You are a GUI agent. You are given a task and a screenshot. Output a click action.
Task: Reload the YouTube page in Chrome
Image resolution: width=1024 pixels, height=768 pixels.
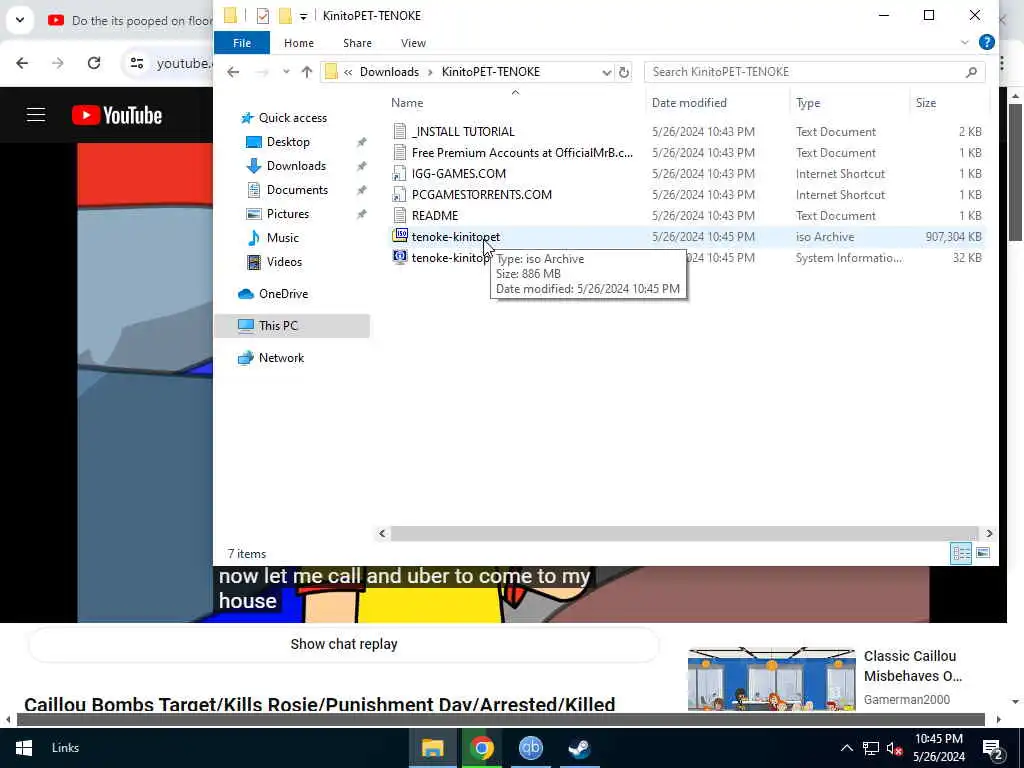pos(94,63)
